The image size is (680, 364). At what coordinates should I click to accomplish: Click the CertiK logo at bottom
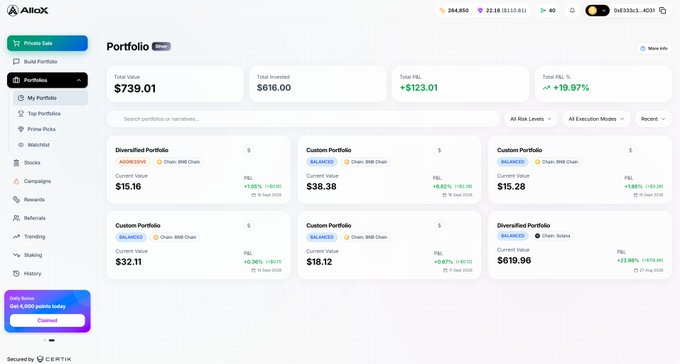point(54,359)
